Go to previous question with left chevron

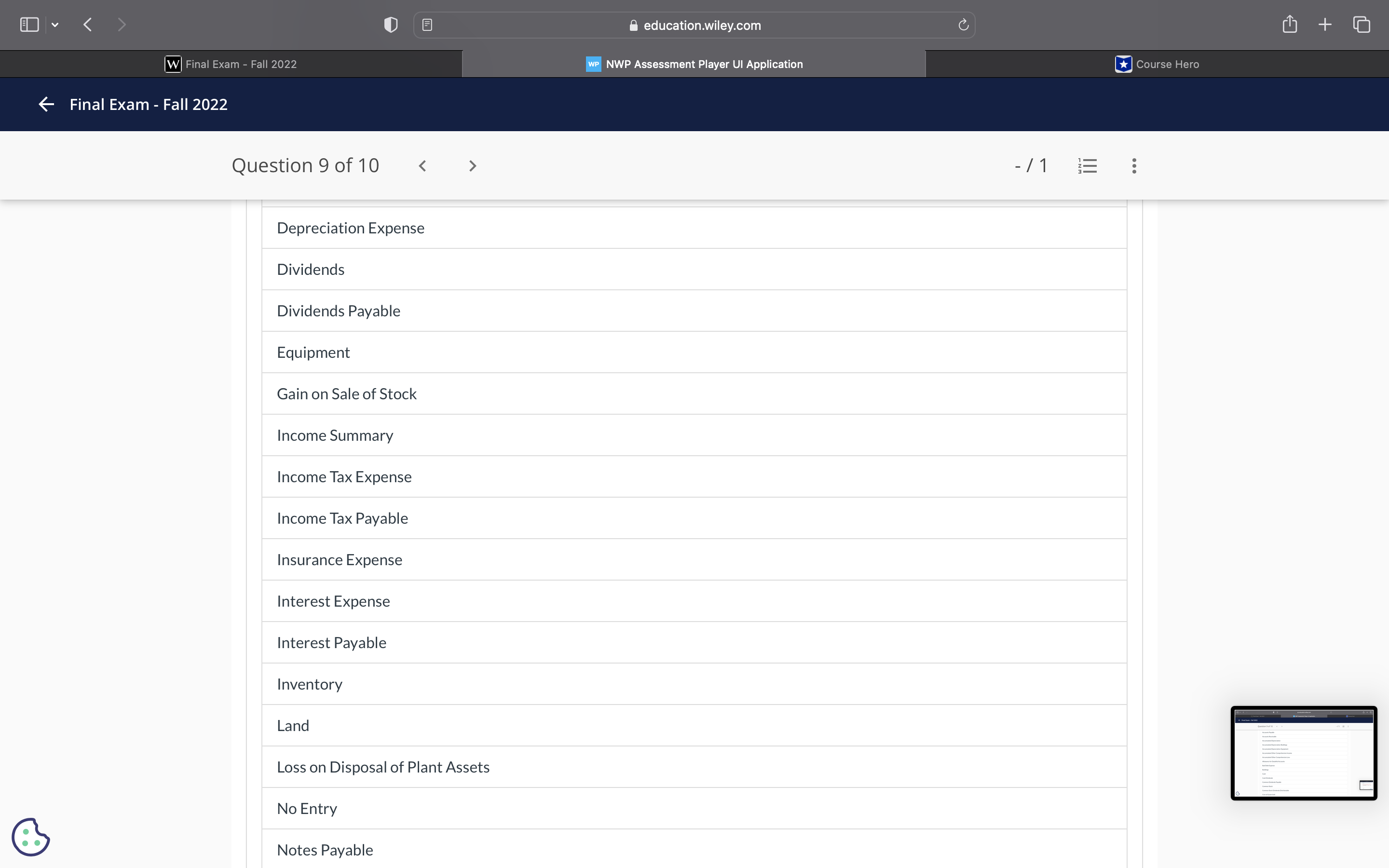coord(423,165)
